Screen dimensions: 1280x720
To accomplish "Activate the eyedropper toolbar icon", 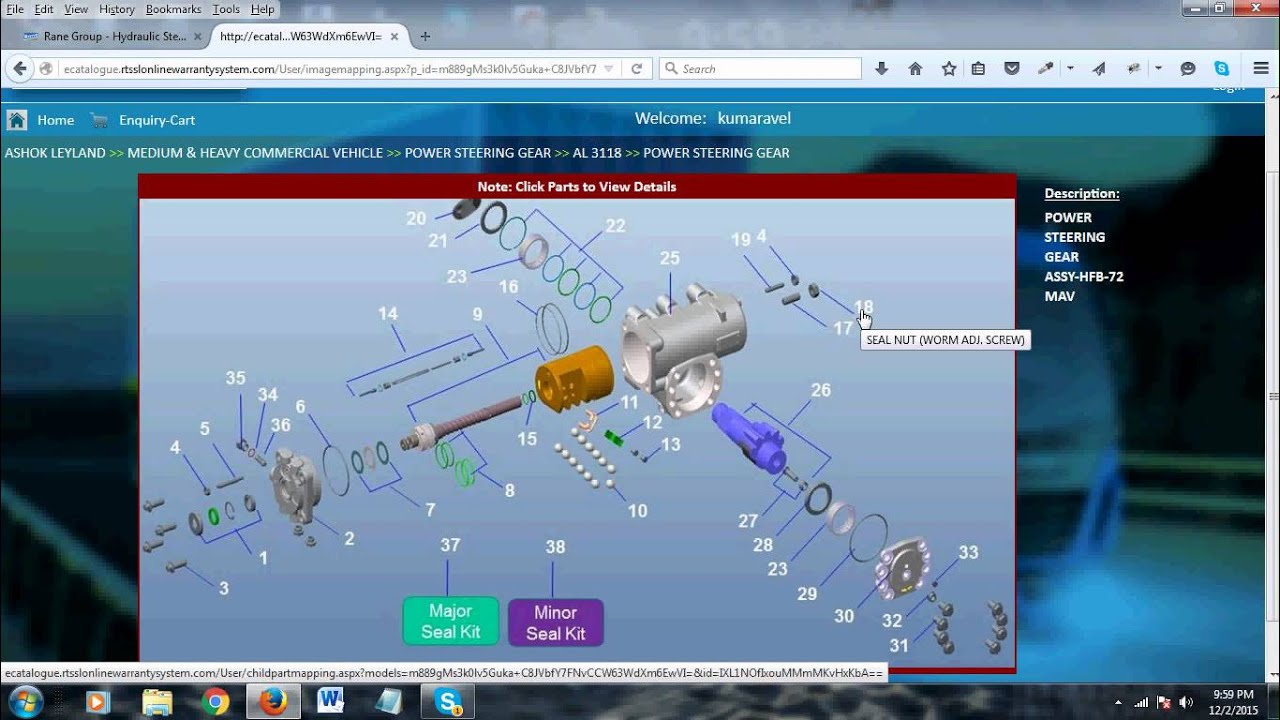I will pyautogui.click(x=1046, y=69).
